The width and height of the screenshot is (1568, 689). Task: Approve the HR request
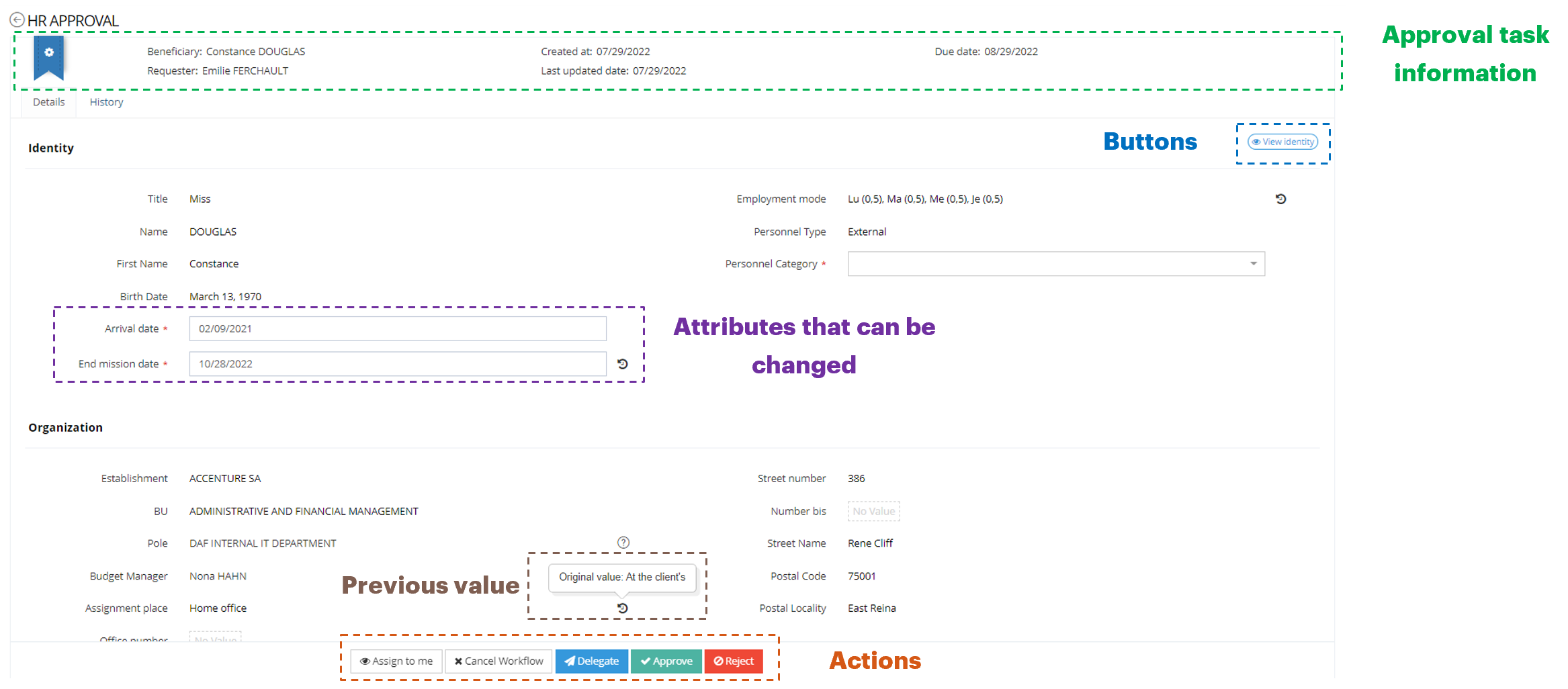(666, 661)
